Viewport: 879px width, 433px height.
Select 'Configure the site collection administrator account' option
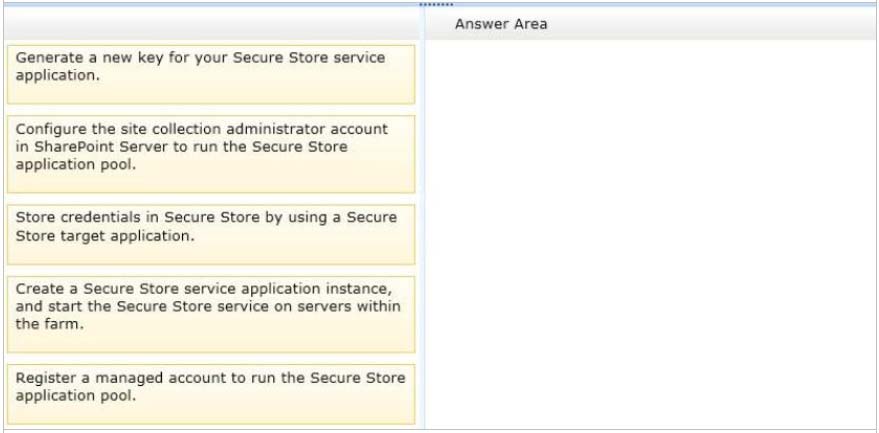click(210, 154)
